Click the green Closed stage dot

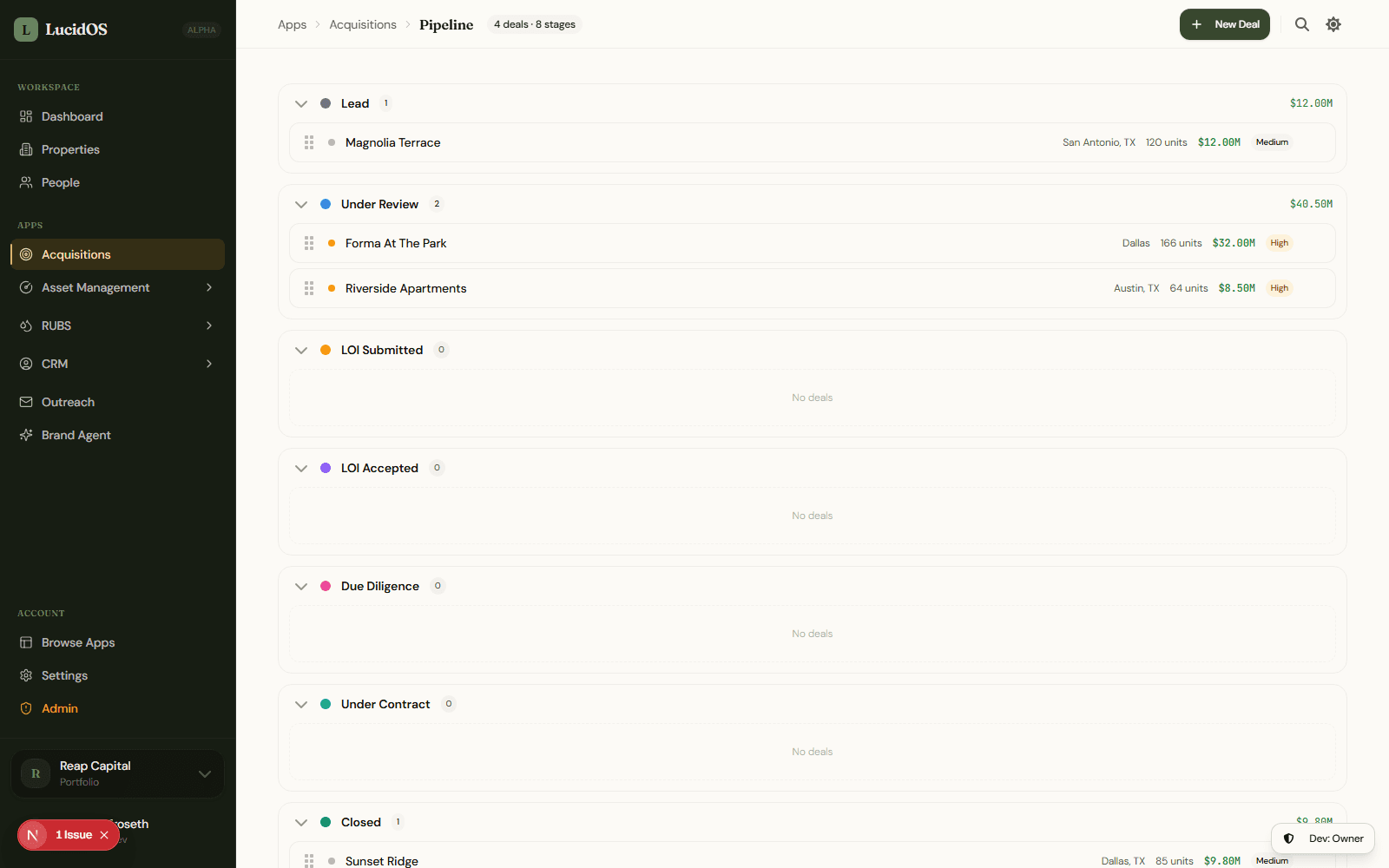point(326,822)
